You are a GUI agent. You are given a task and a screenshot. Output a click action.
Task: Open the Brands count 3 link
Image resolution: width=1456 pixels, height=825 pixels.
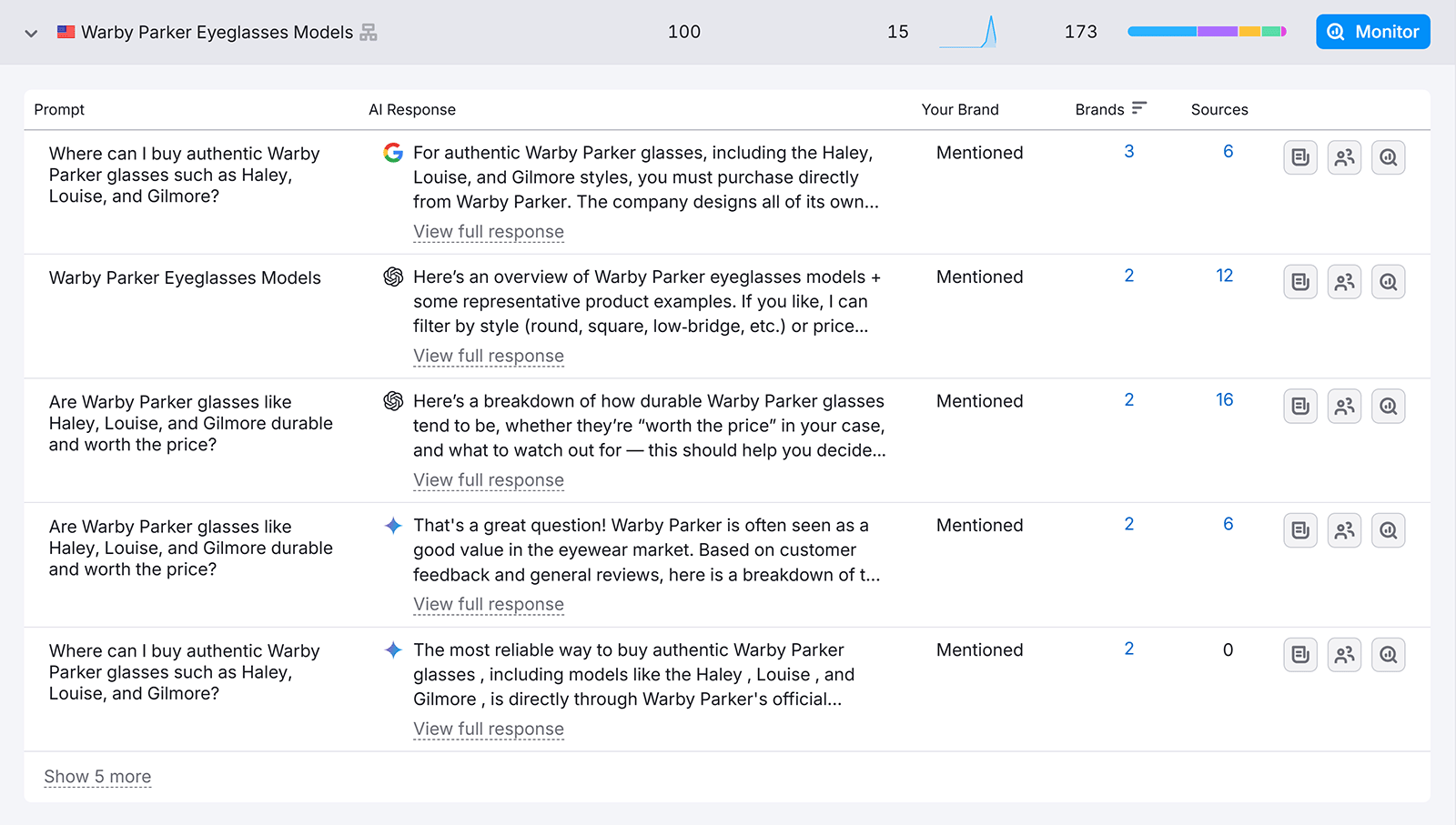(x=1128, y=152)
